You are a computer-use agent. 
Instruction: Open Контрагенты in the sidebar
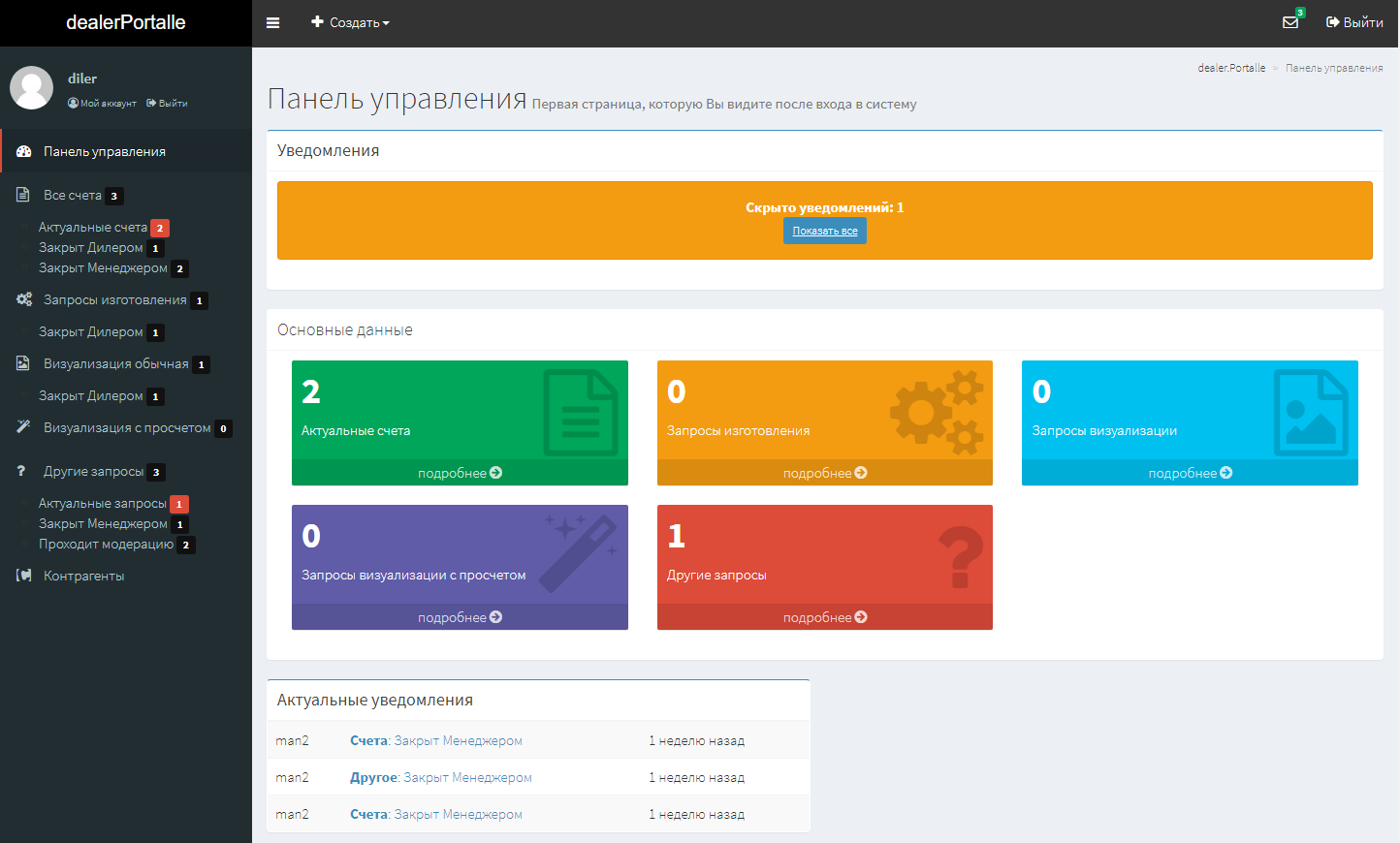click(x=84, y=576)
